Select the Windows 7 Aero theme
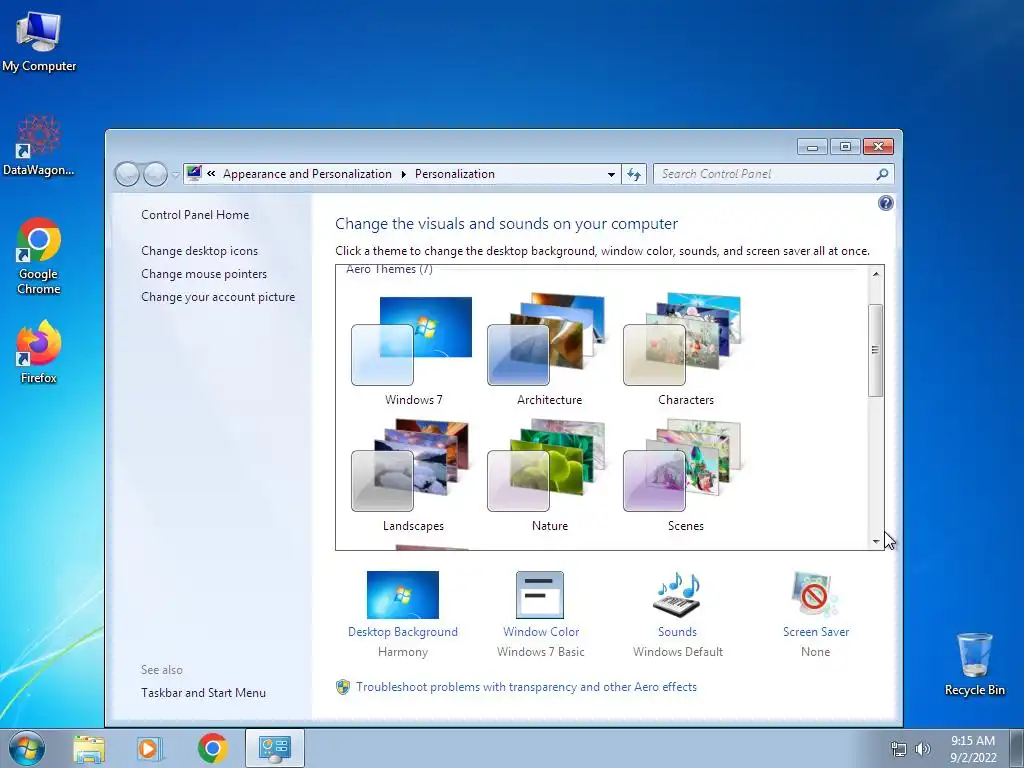Image resolution: width=1024 pixels, height=768 pixels. [x=412, y=351]
